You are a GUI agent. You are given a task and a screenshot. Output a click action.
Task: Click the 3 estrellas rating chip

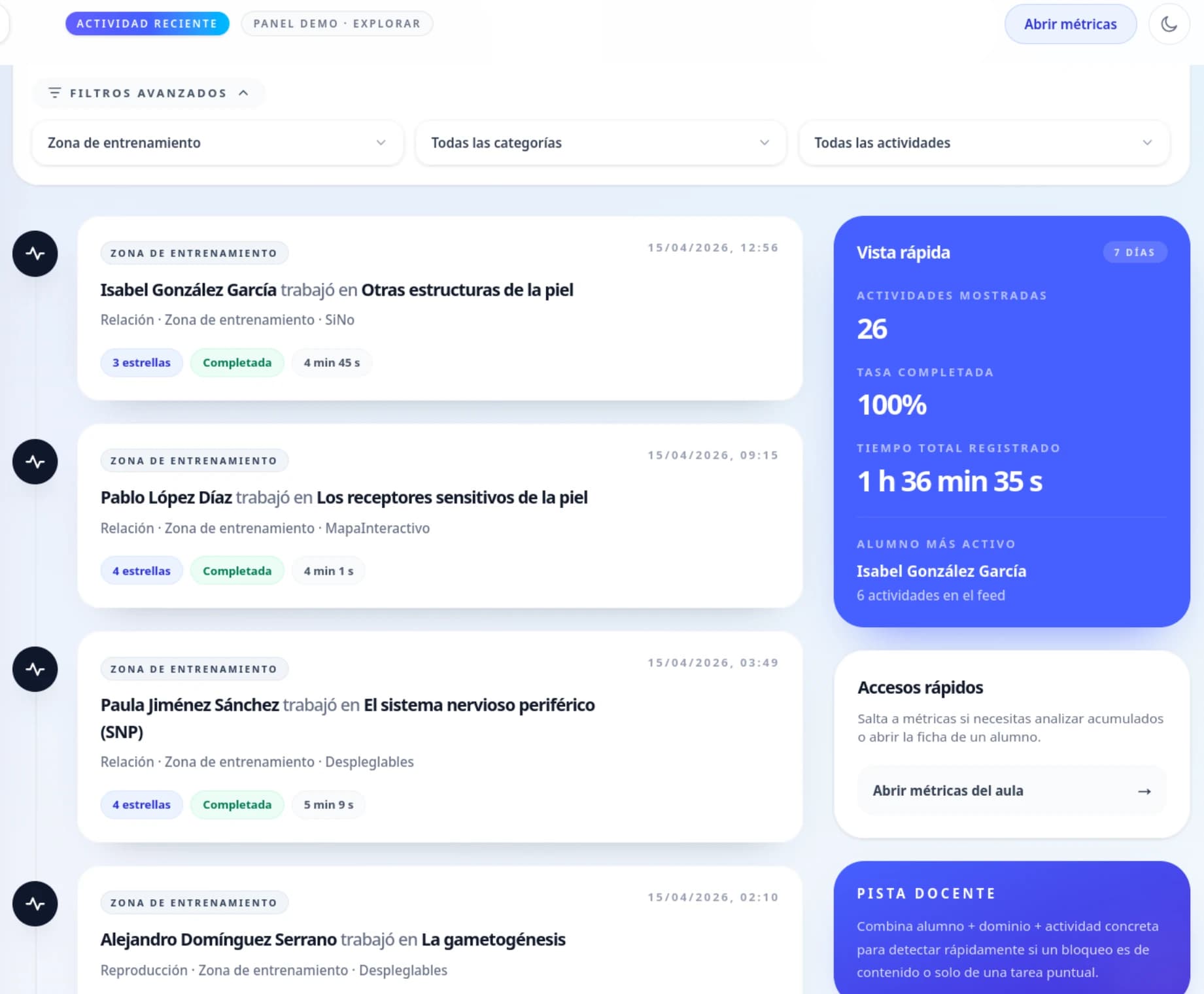141,363
